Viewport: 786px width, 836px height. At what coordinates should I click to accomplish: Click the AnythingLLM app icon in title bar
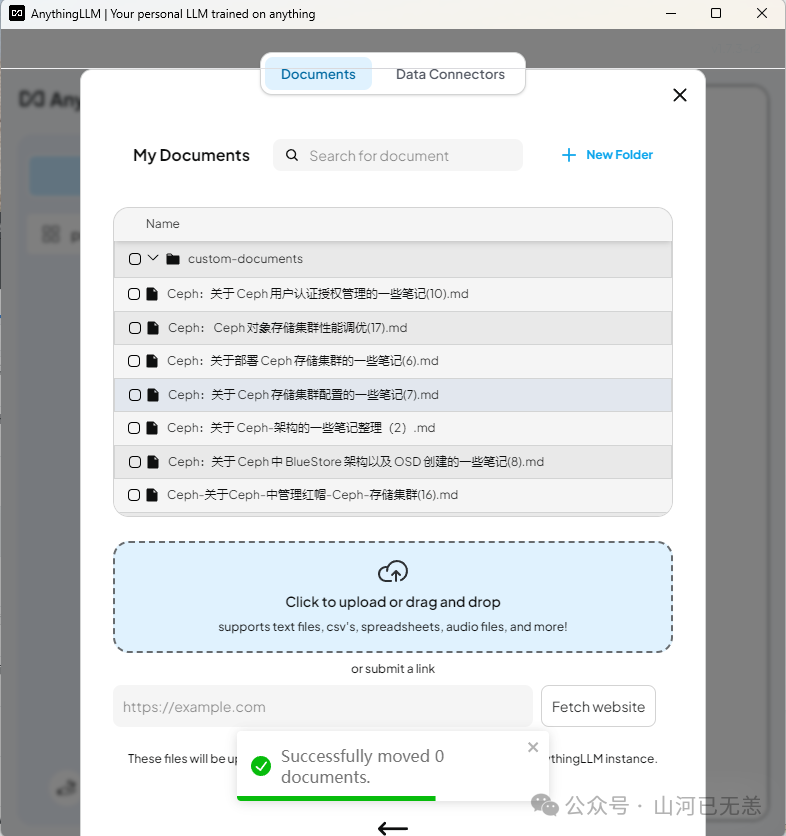click(17, 13)
